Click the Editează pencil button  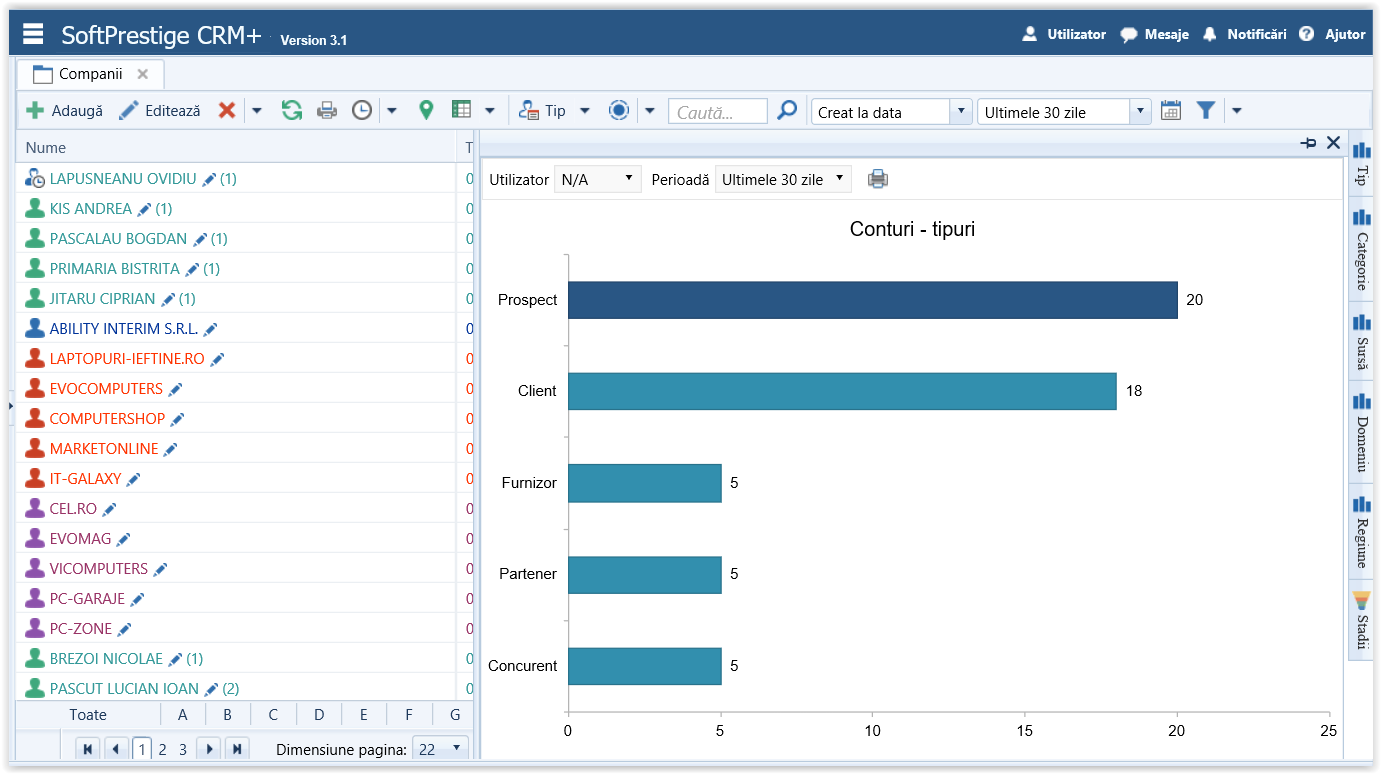coord(160,111)
